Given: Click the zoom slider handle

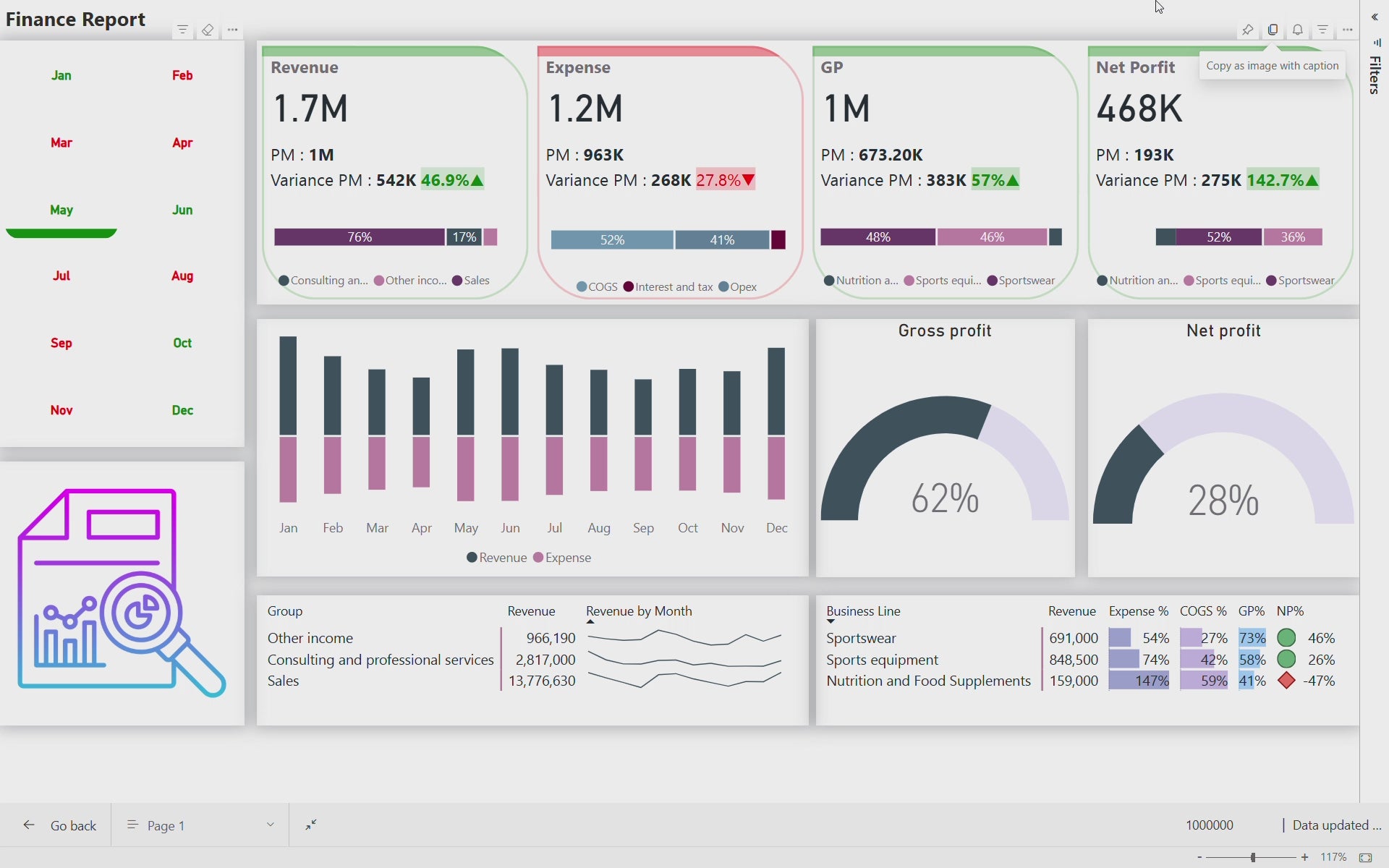Looking at the screenshot, I should (1253, 857).
